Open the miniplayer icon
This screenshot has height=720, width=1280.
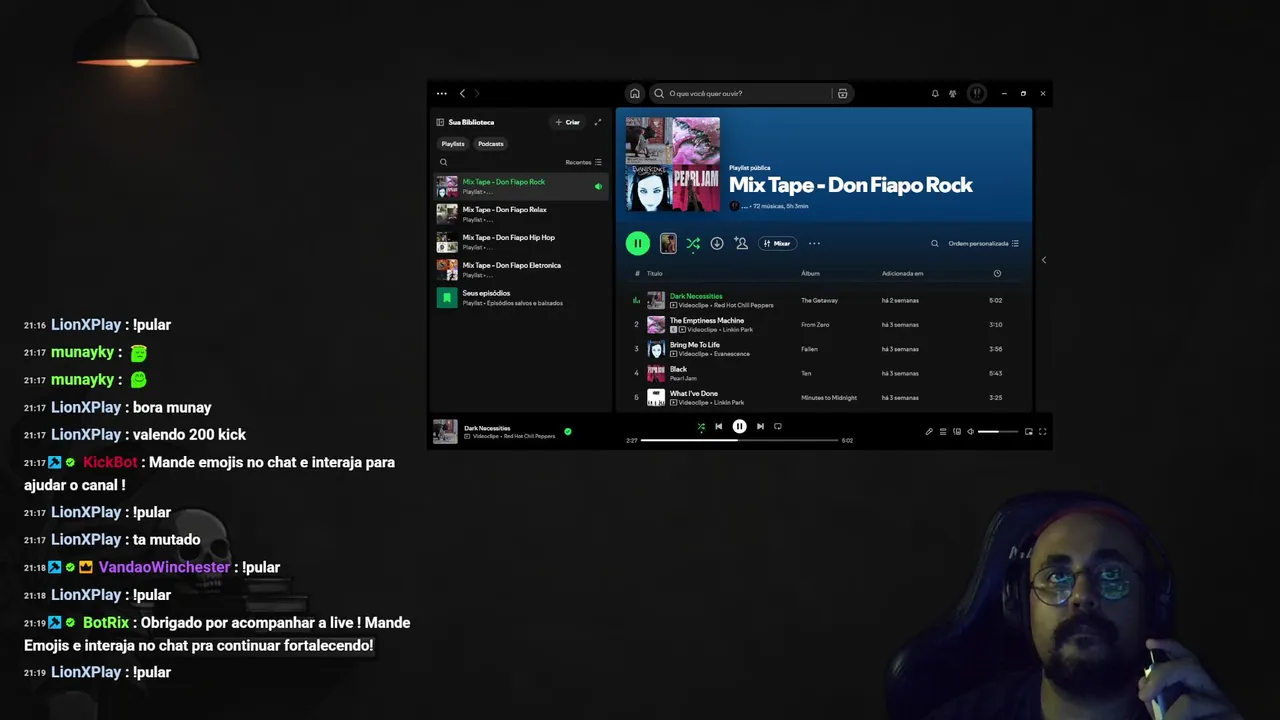click(1029, 432)
